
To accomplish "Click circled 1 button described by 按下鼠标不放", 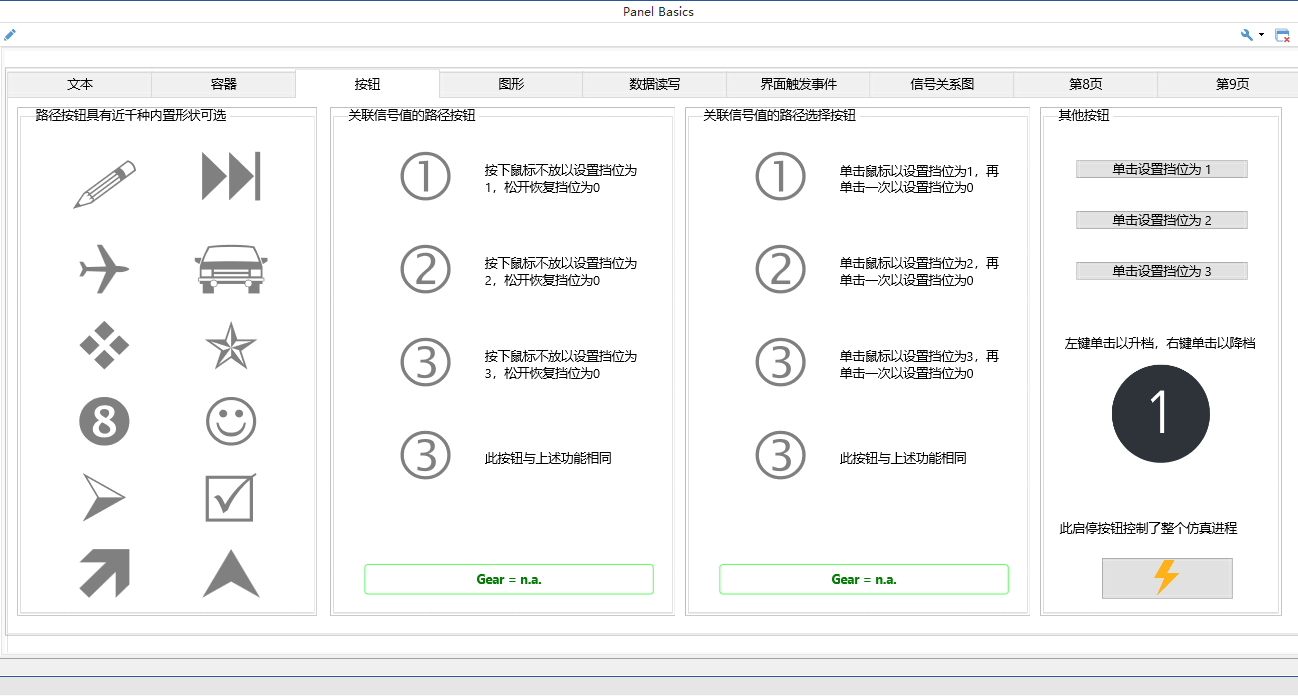I will [426, 177].
